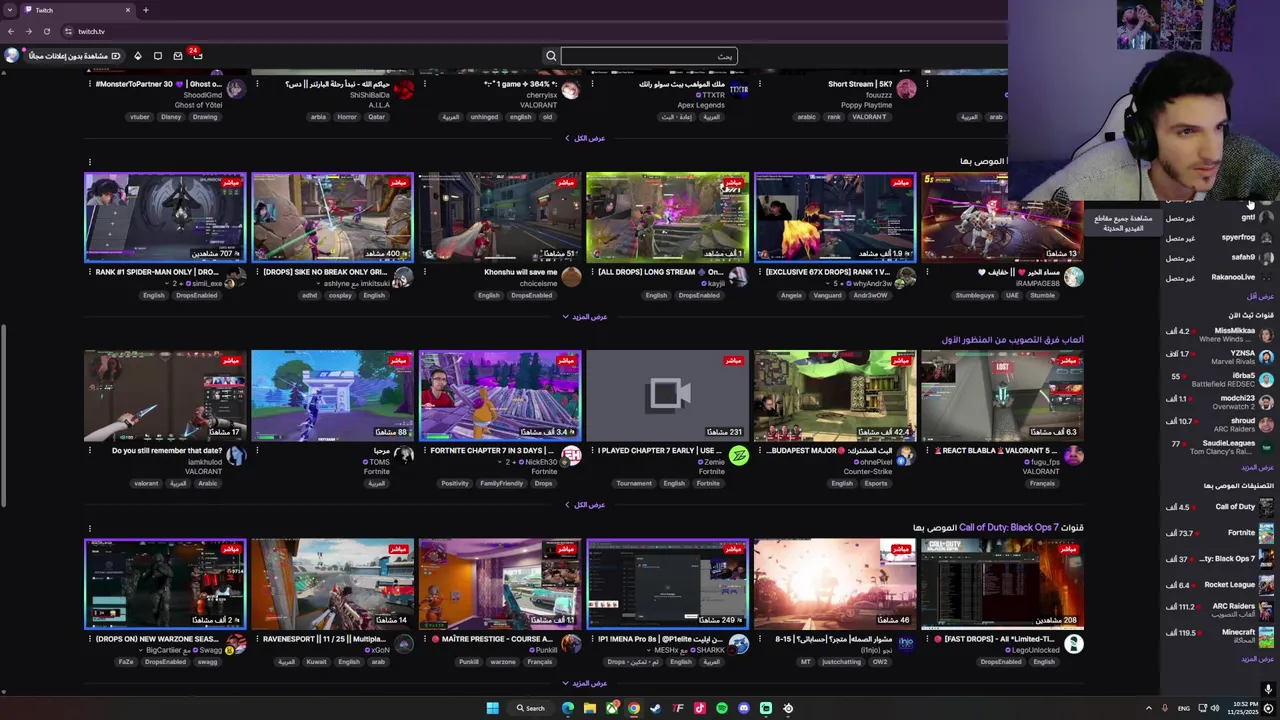1280x720 pixels.
Task: Open Khonshu will save me stream thumbnail
Action: point(500,218)
